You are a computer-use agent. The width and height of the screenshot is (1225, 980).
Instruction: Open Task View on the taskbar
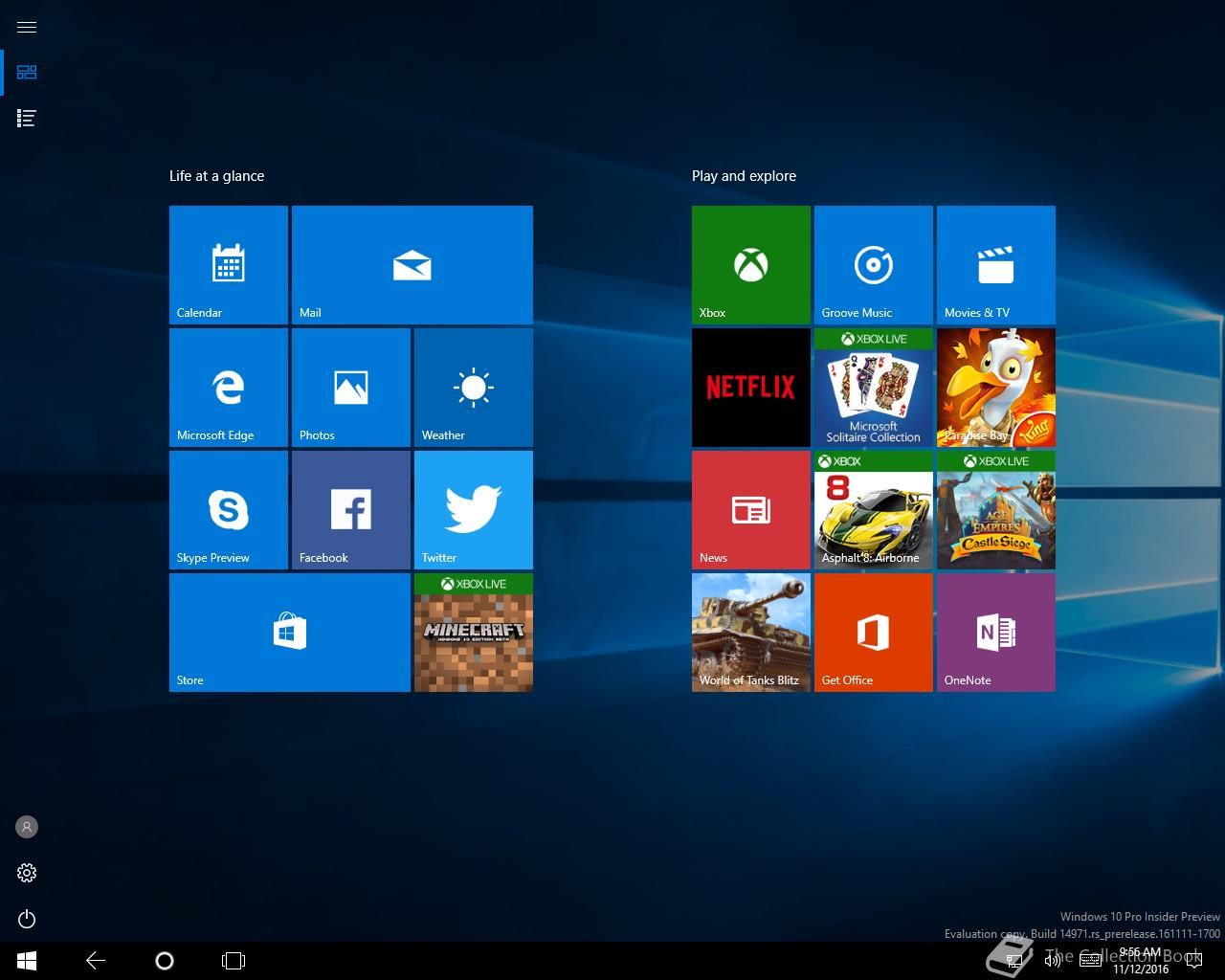click(x=234, y=961)
